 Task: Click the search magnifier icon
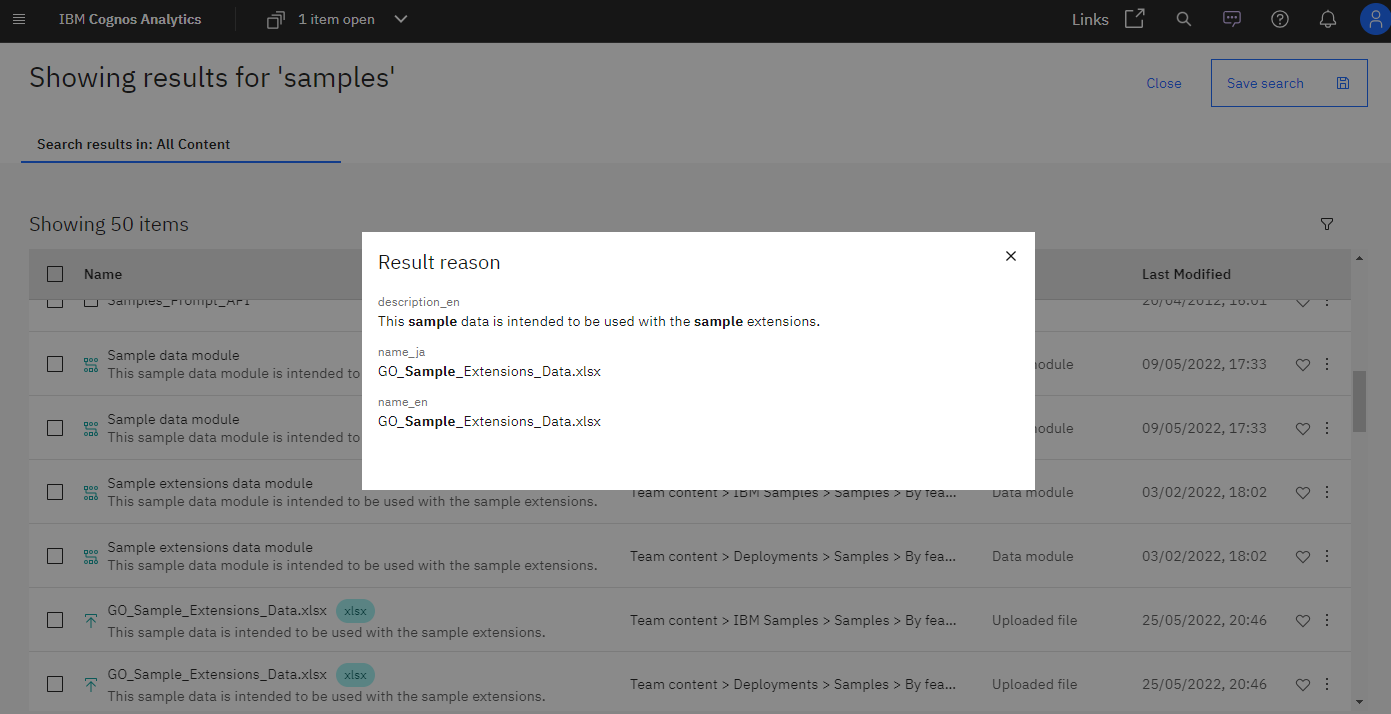coord(1184,19)
